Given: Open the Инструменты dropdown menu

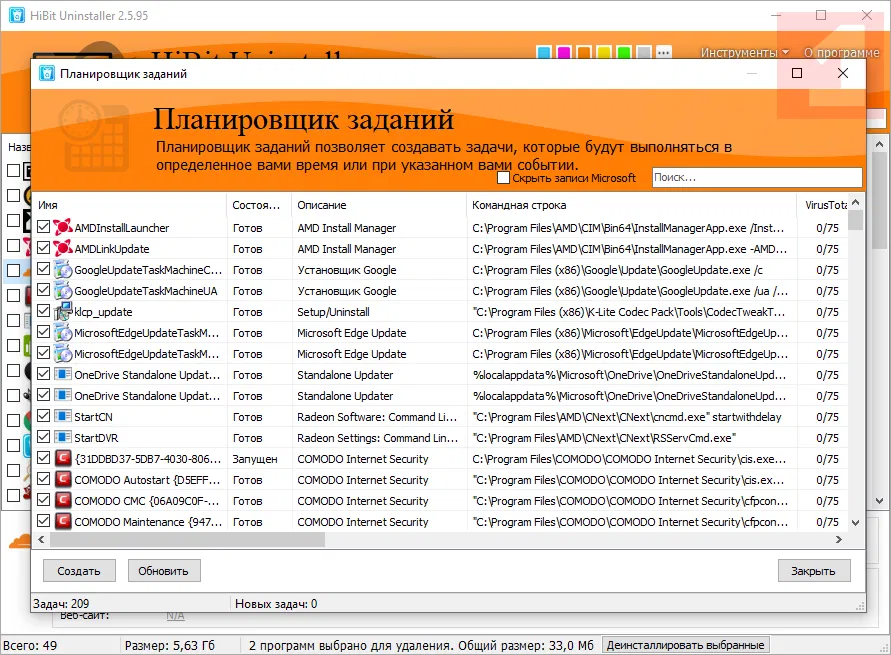Looking at the screenshot, I should click(x=744, y=52).
